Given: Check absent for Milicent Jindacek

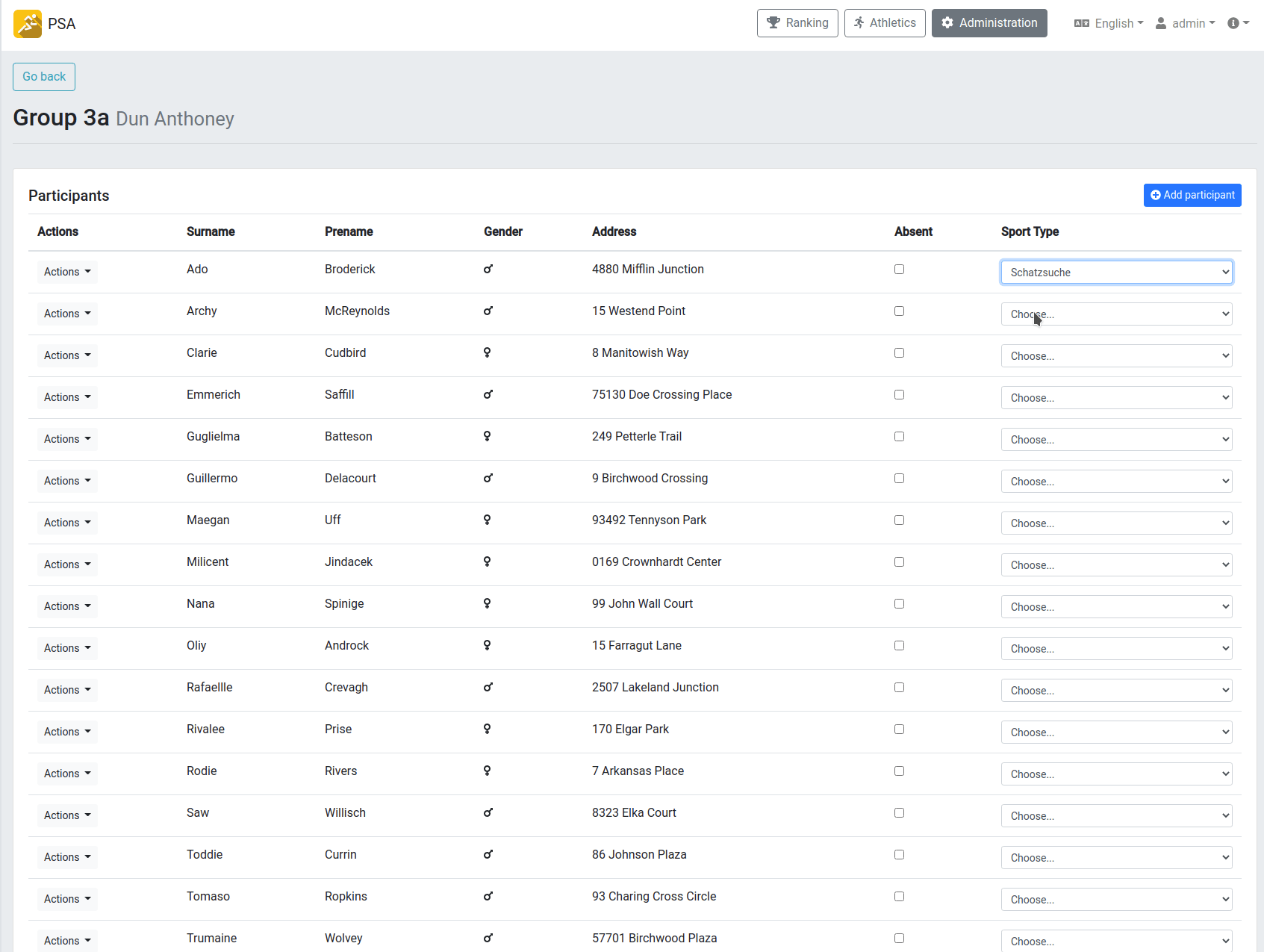Looking at the screenshot, I should [899, 562].
